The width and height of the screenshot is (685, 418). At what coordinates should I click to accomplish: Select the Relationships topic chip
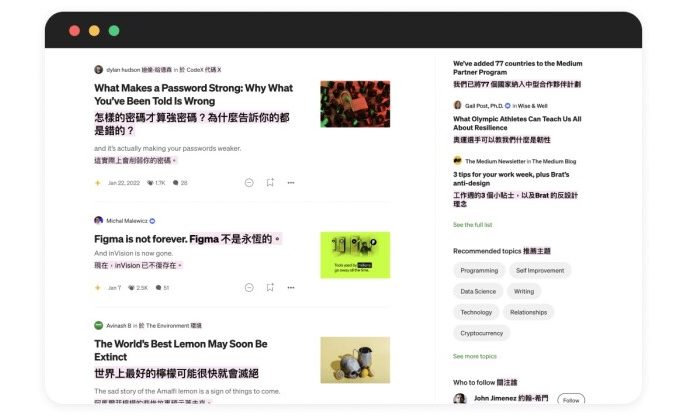coord(528,312)
